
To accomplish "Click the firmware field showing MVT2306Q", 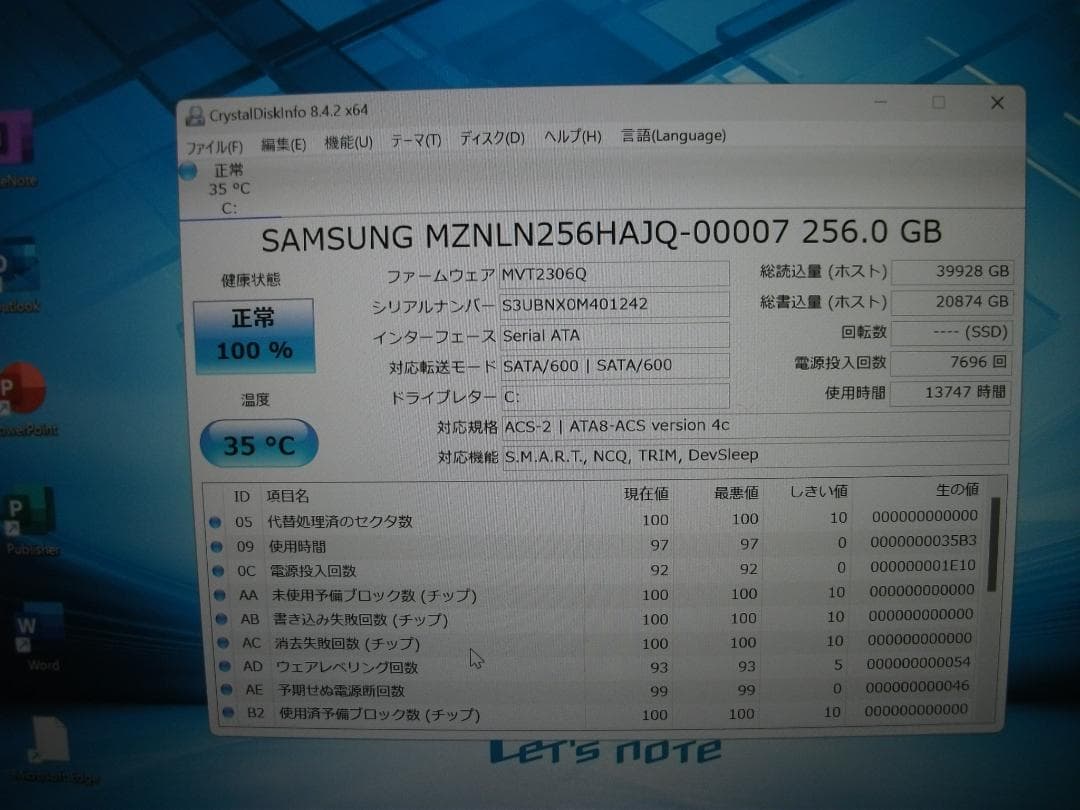I will (x=614, y=274).
